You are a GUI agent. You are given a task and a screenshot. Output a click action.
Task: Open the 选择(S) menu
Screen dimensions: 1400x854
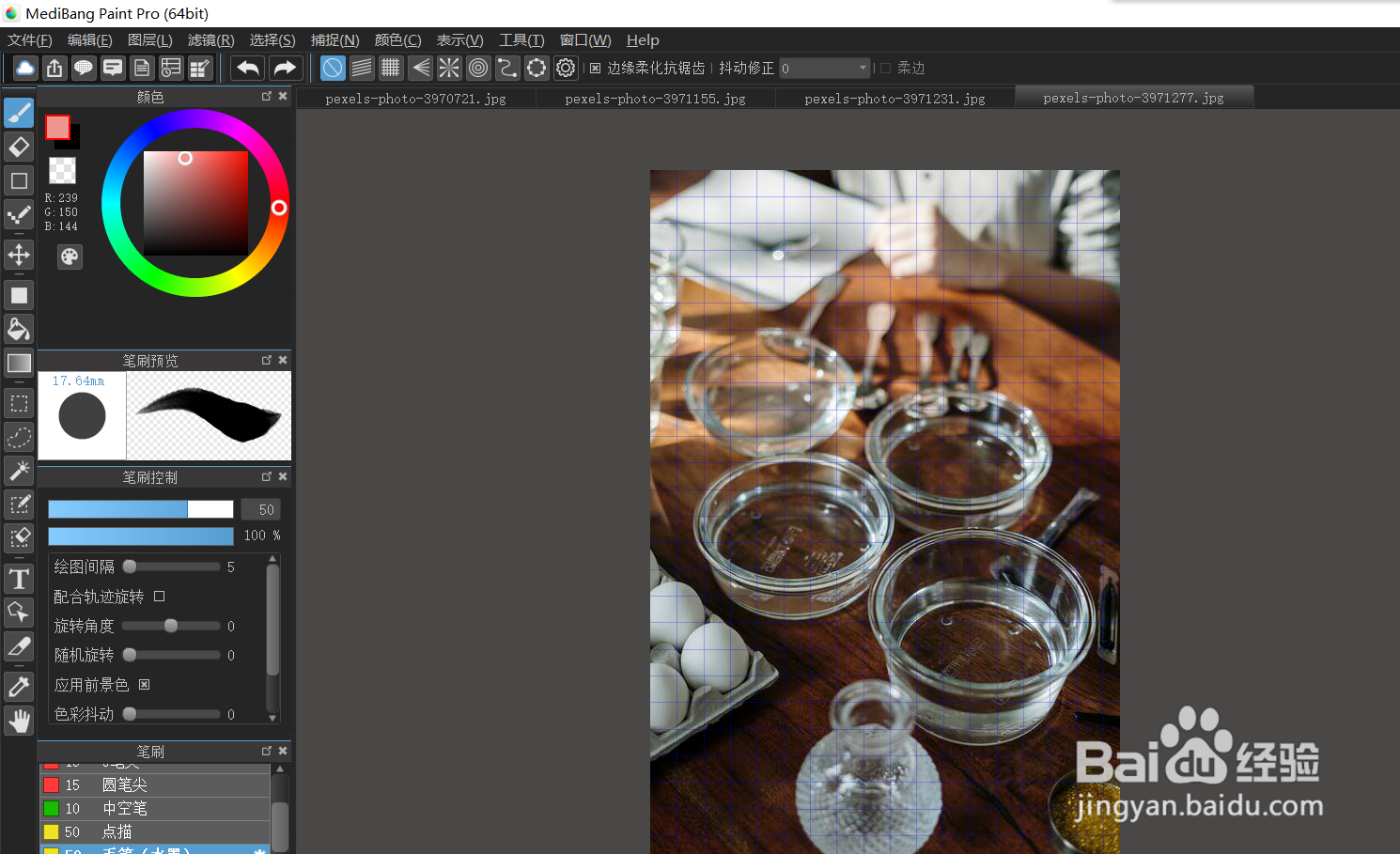pyautogui.click(x=272, y=40)
